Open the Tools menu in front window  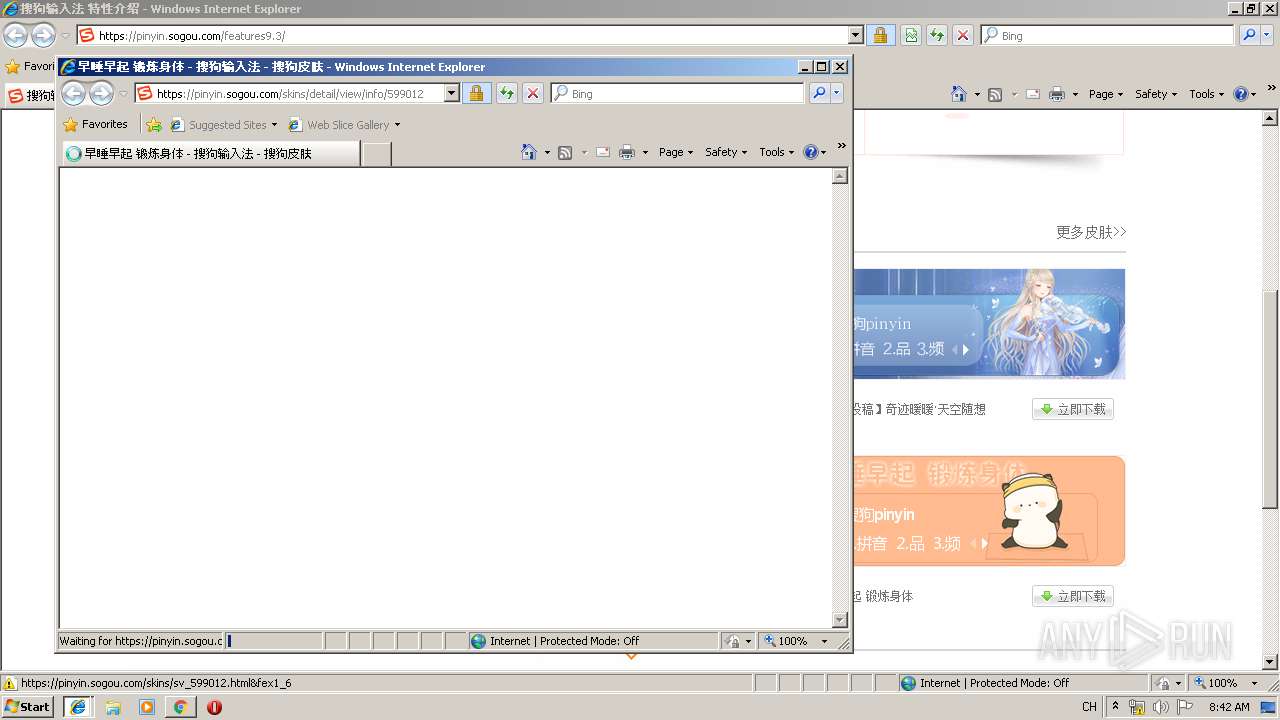click(777, 152)
